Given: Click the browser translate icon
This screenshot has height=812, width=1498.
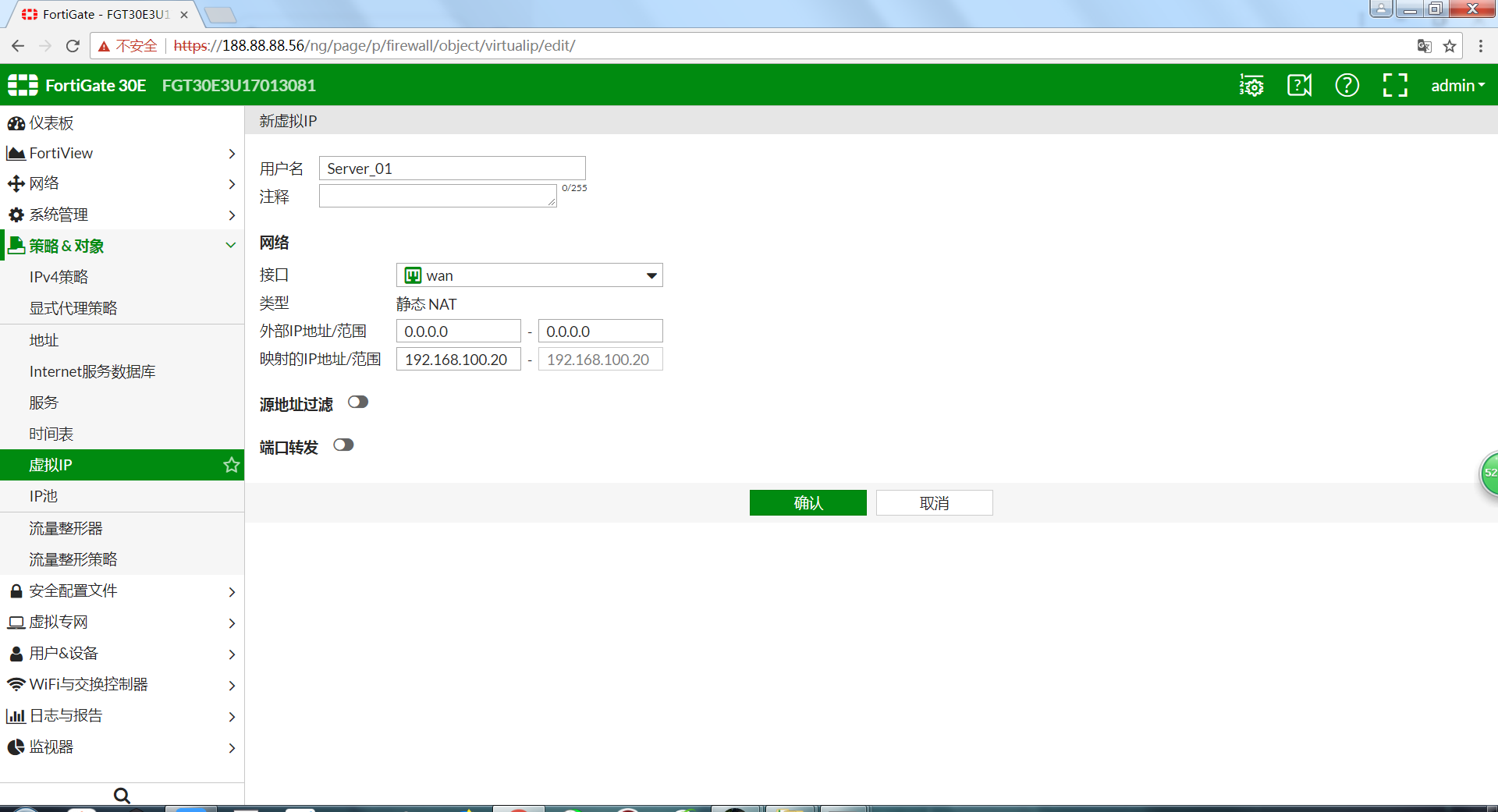Looking at the screenshot, I should click(x=1424, y=46).
